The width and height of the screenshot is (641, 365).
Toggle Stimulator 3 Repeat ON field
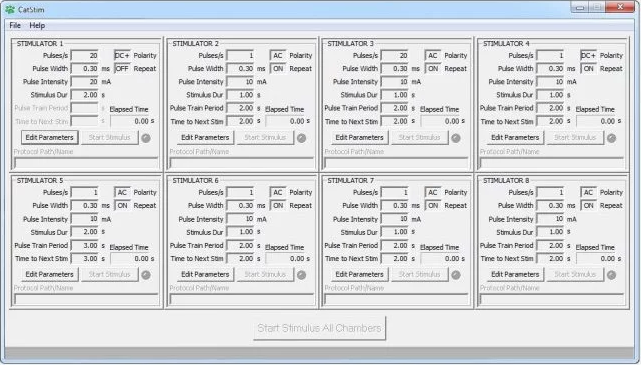[x=433, y=69]
